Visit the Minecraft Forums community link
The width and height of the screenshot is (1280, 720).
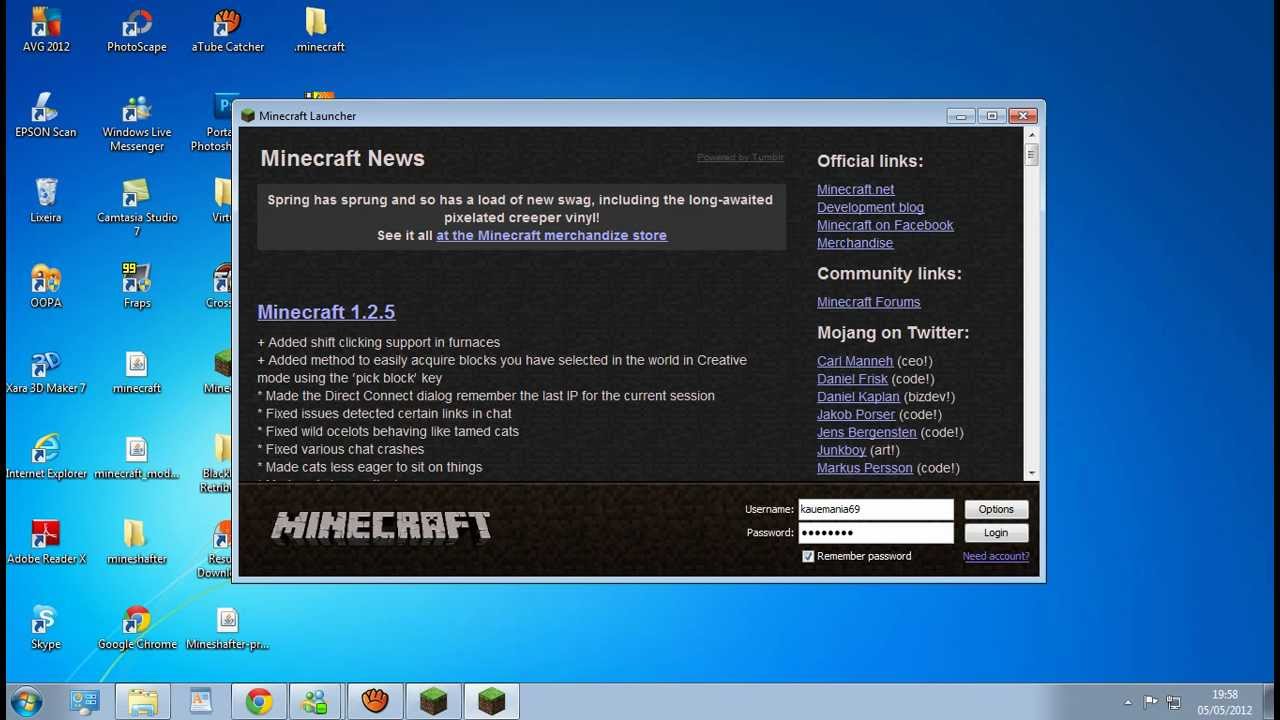868,302
